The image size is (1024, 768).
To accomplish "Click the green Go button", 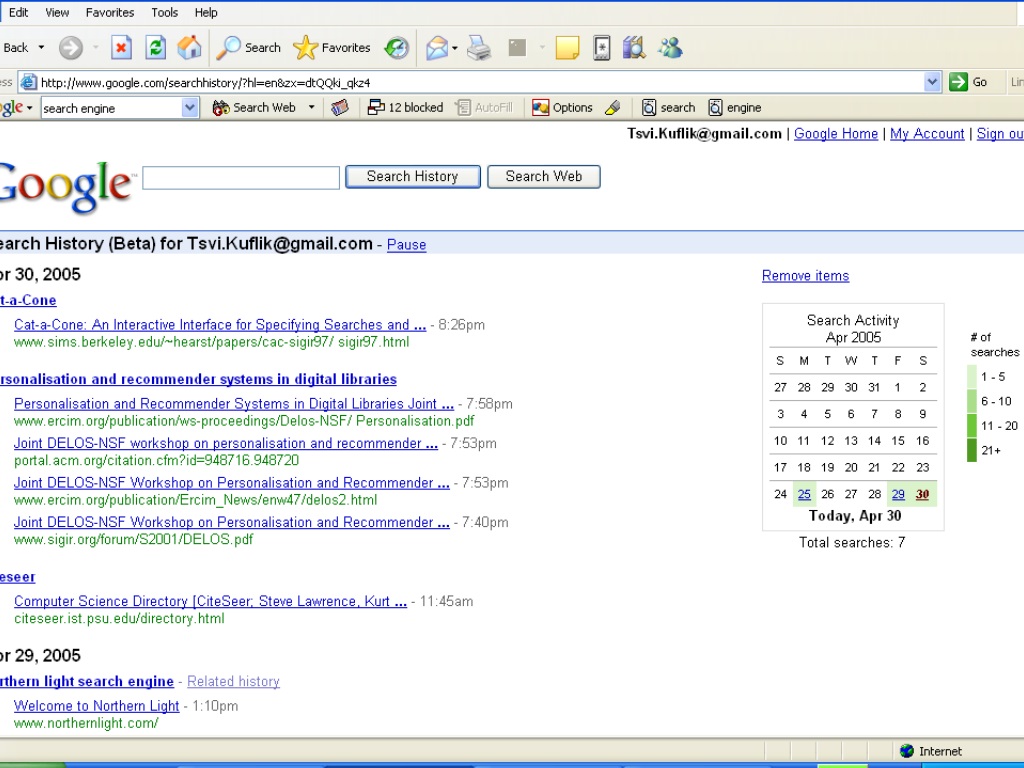I will (968, 82).
